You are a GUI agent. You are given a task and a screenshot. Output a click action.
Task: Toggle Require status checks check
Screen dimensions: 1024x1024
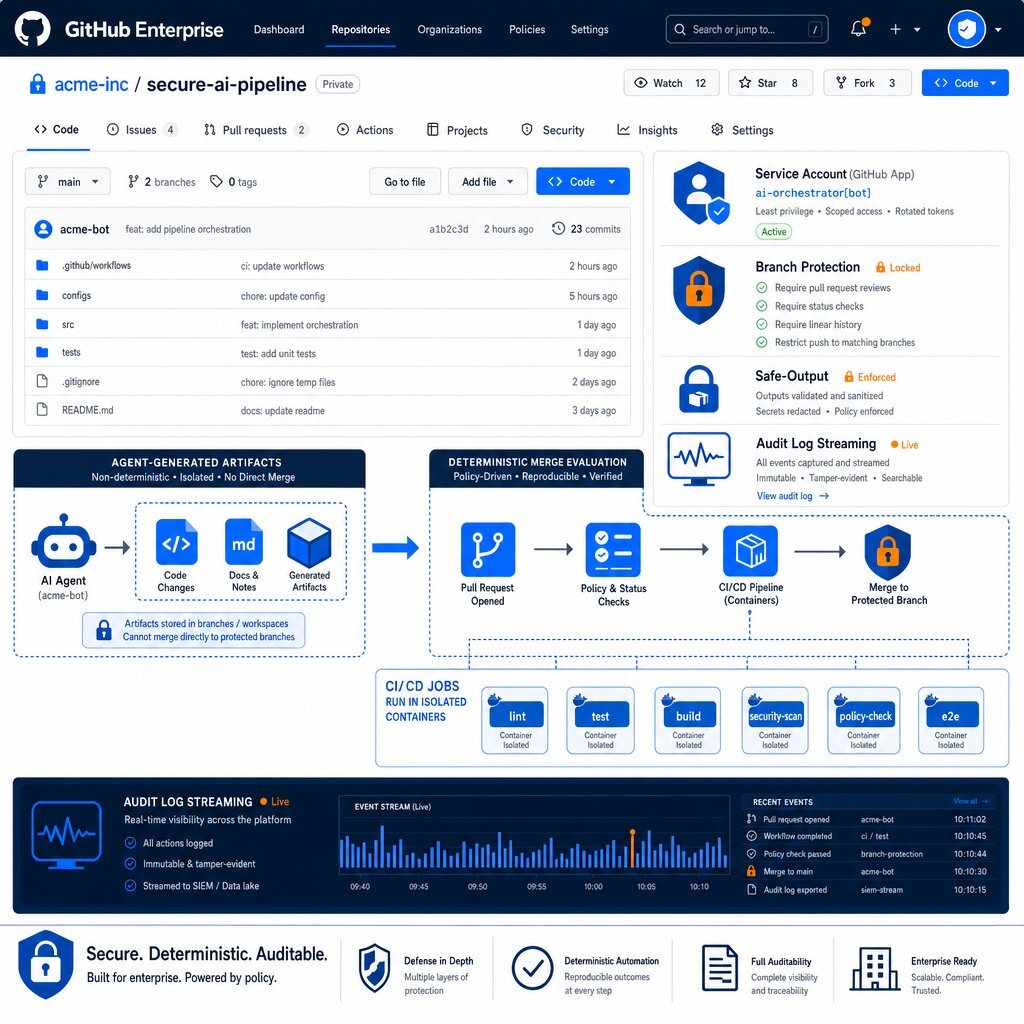761,306
